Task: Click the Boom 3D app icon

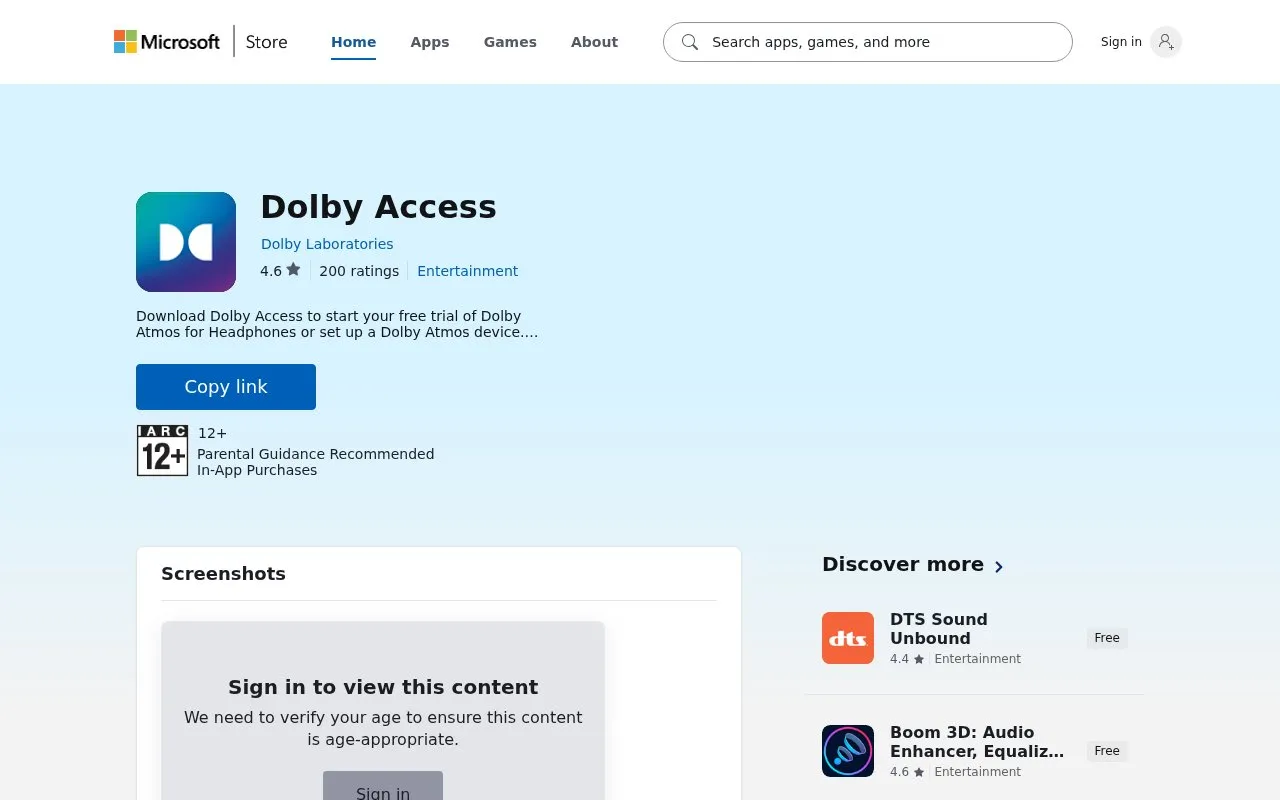Action: 848,751
